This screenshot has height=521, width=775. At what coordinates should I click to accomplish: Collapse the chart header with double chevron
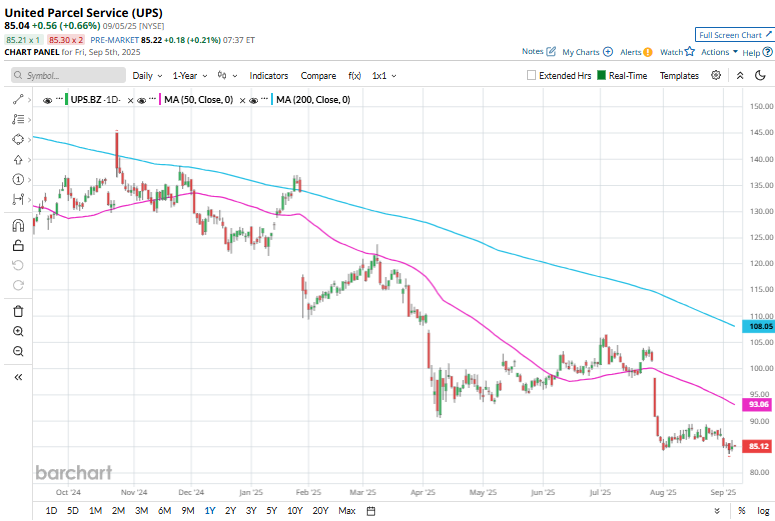point(740,76)
